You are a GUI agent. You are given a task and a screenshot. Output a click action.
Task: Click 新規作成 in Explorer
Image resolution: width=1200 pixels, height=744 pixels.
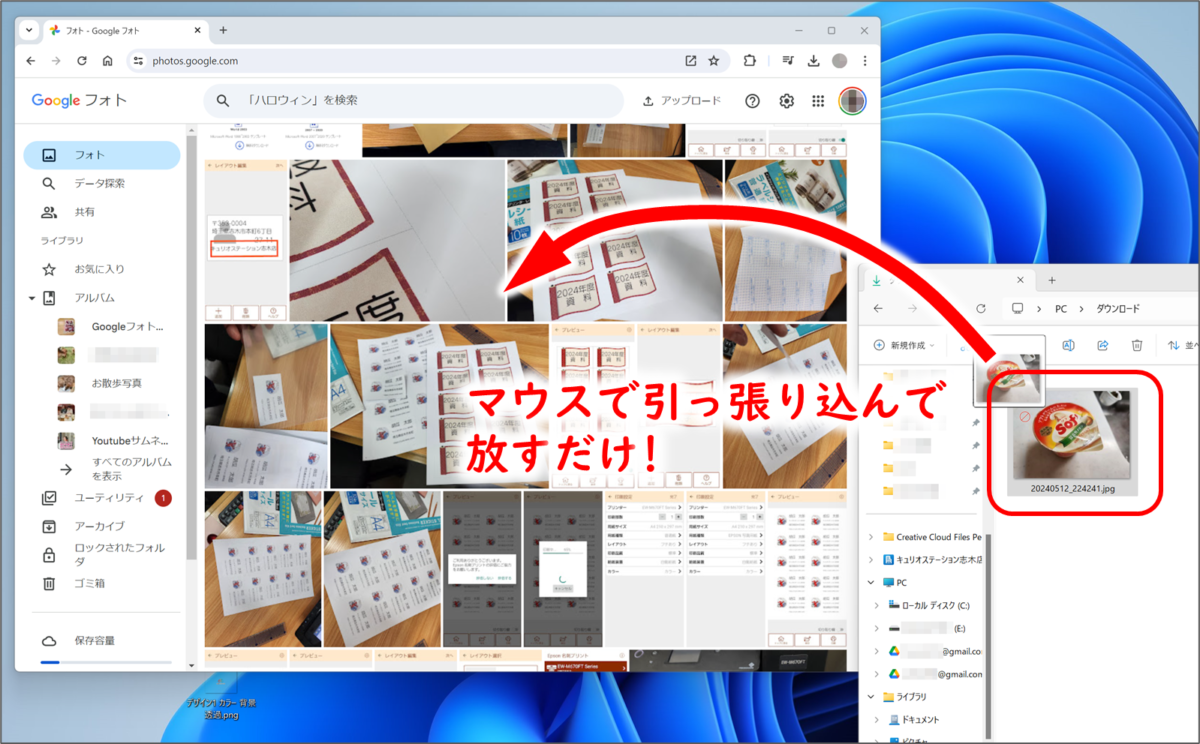point(904,345)
